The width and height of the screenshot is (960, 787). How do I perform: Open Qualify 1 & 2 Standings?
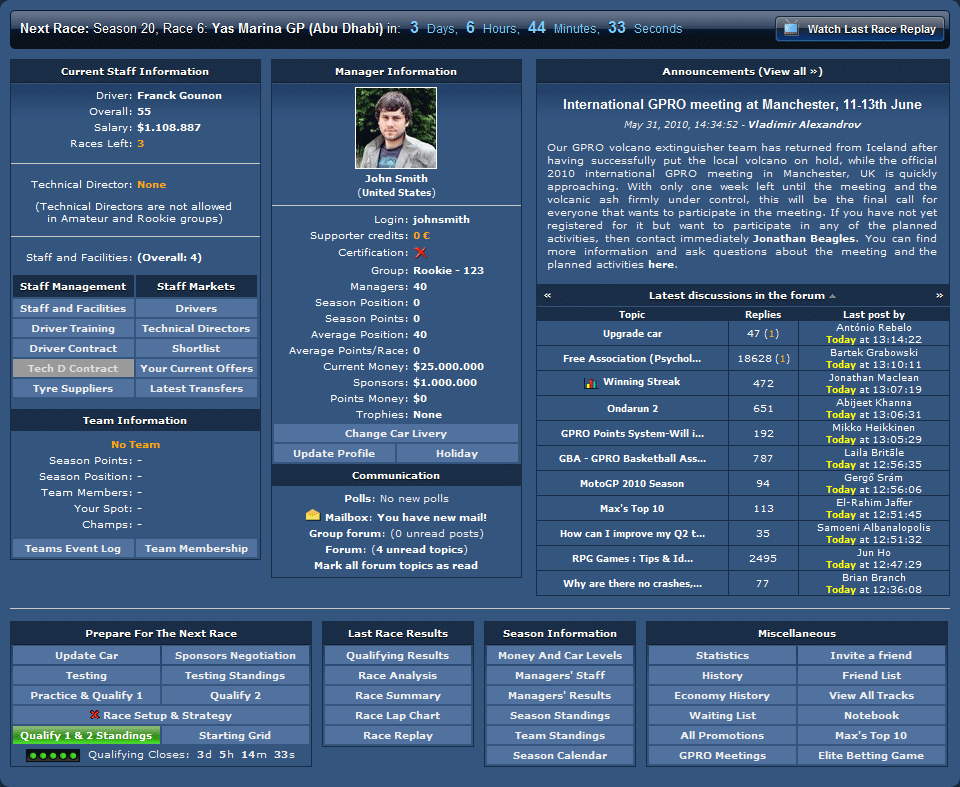click(x=85, y=736)
